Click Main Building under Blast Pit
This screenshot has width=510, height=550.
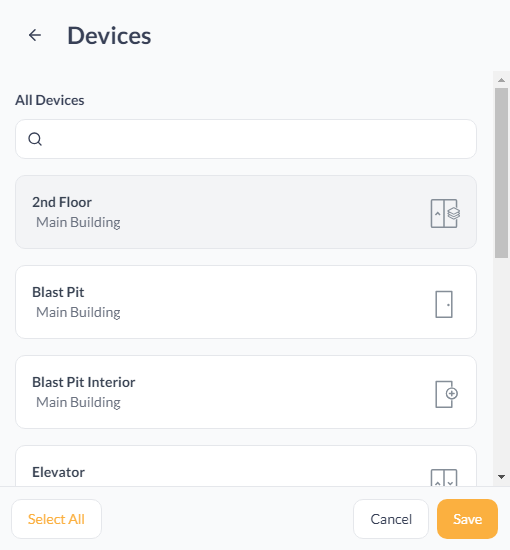coord(78,312)
